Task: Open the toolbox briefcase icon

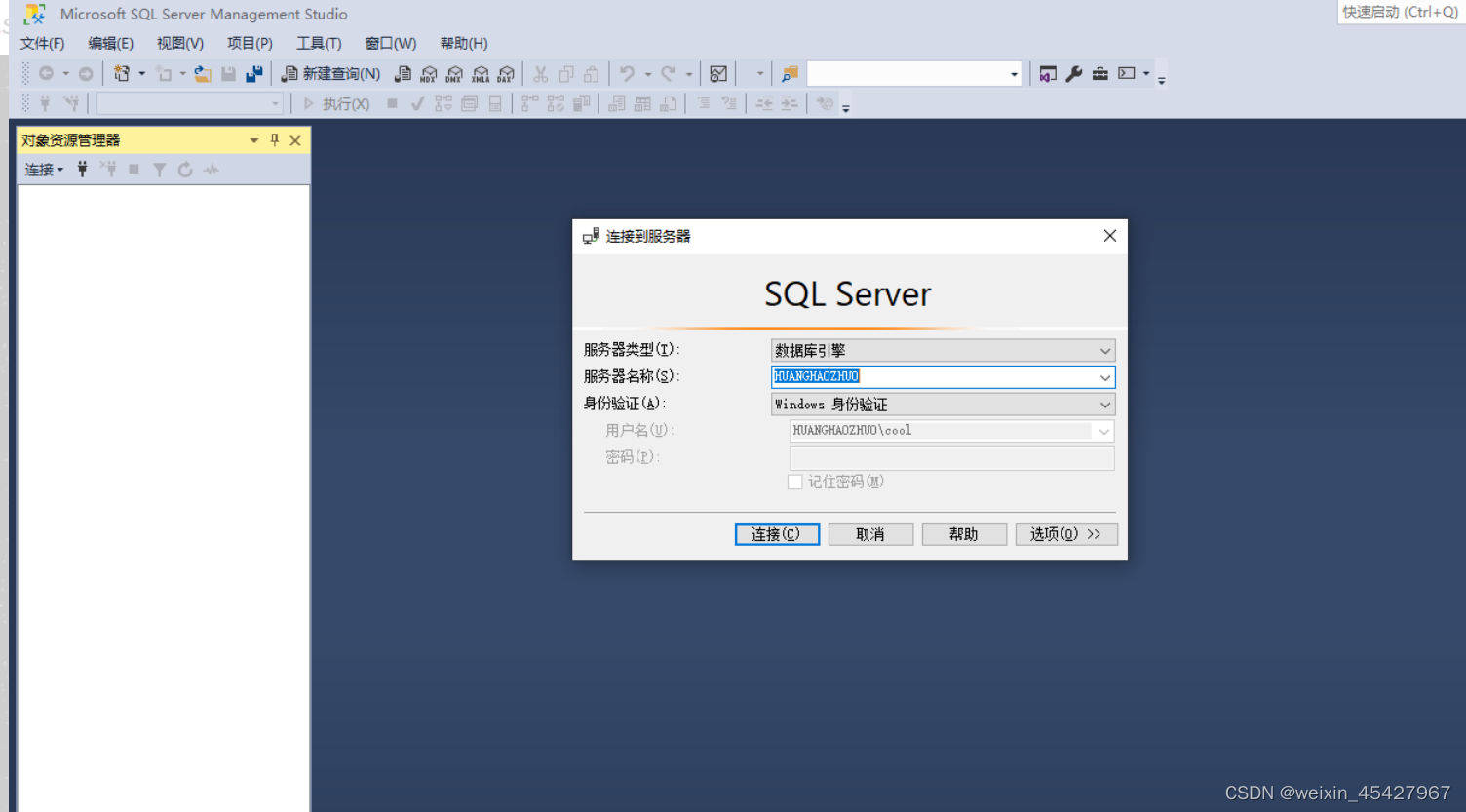Action: tap(1100, 74)
